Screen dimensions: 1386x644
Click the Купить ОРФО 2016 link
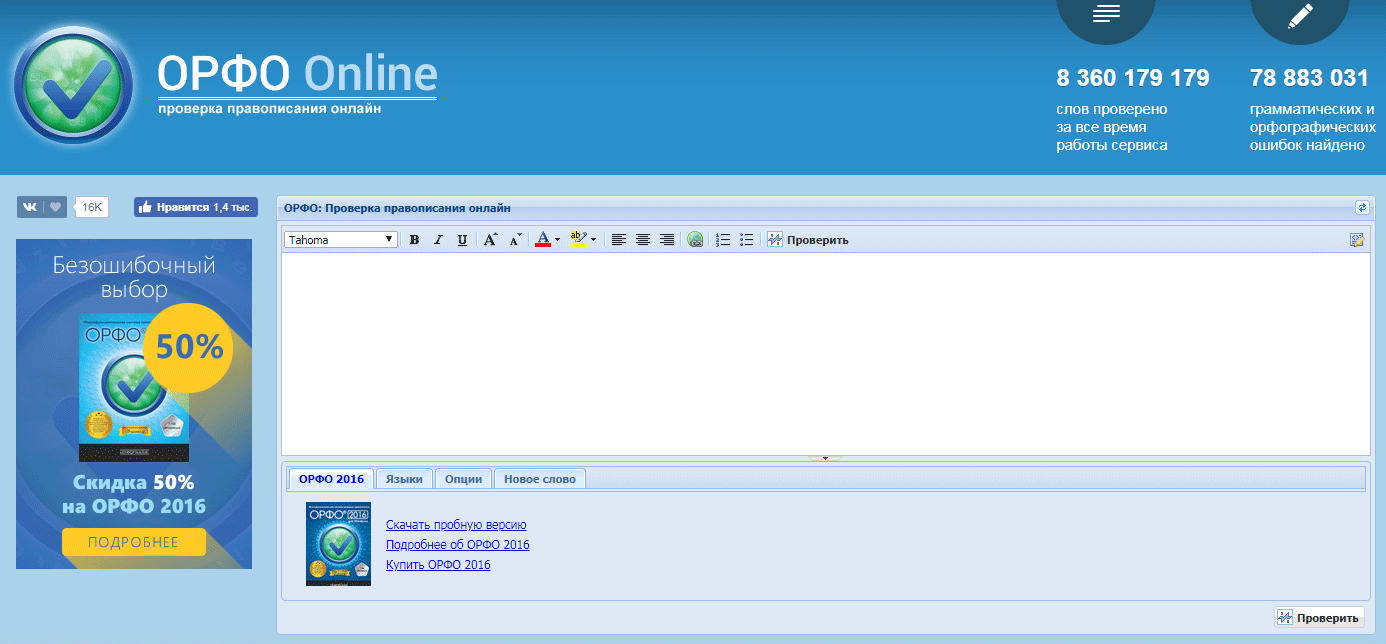point(438,565)
